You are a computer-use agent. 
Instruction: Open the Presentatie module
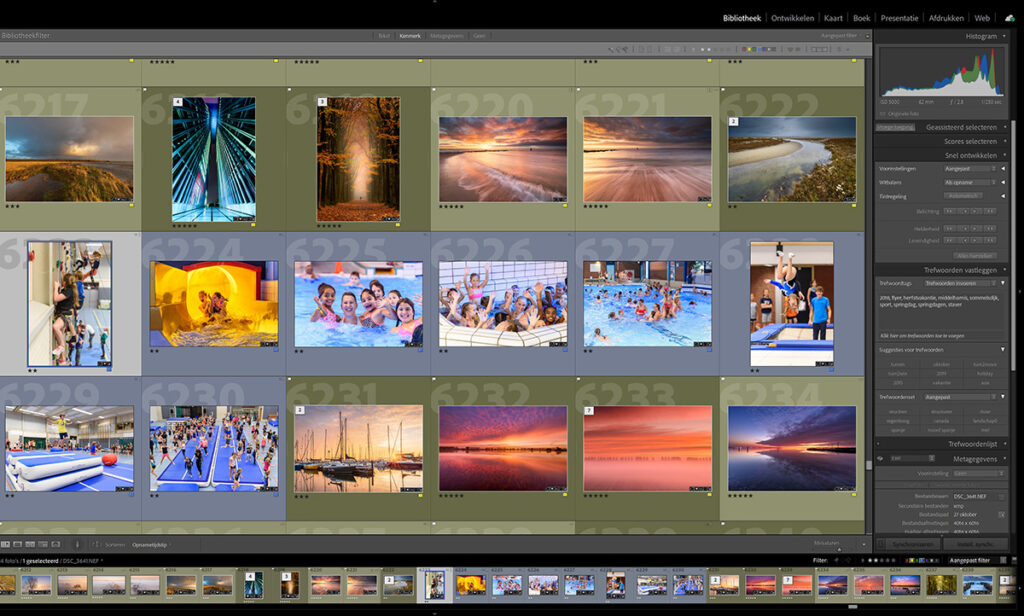899,18
